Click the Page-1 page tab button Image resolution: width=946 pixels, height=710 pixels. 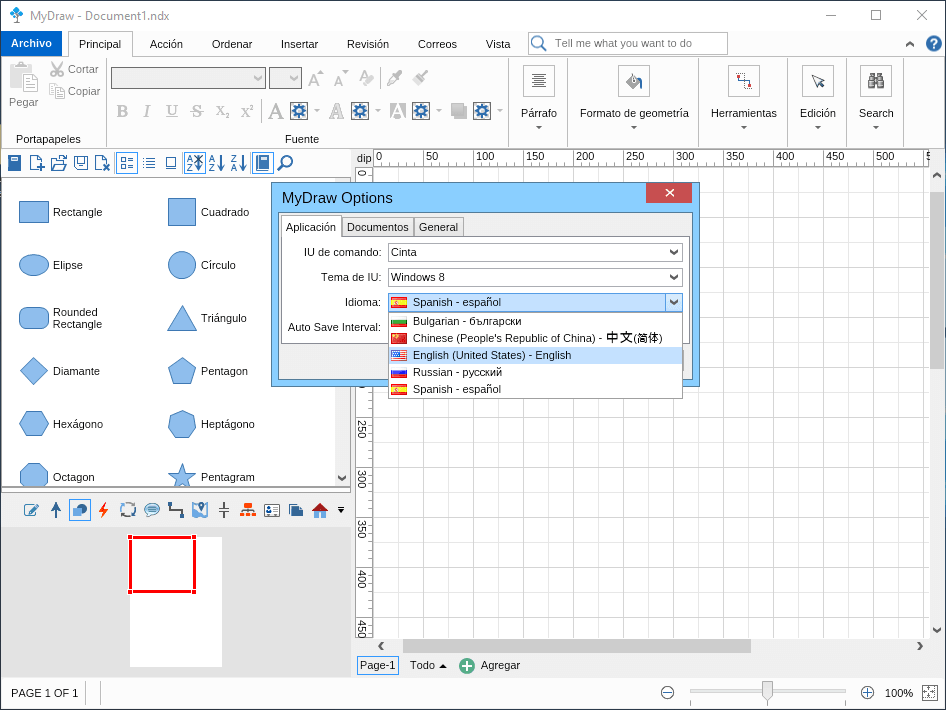click(x=377, y=665)
